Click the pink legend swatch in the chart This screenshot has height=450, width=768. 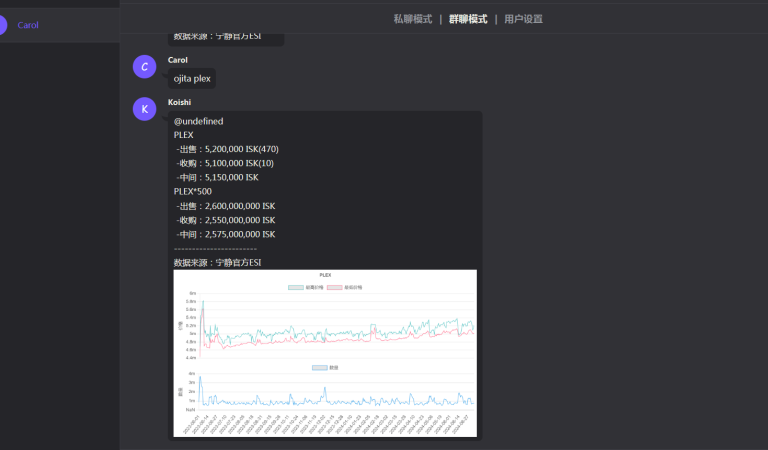(x=335, y=287)
